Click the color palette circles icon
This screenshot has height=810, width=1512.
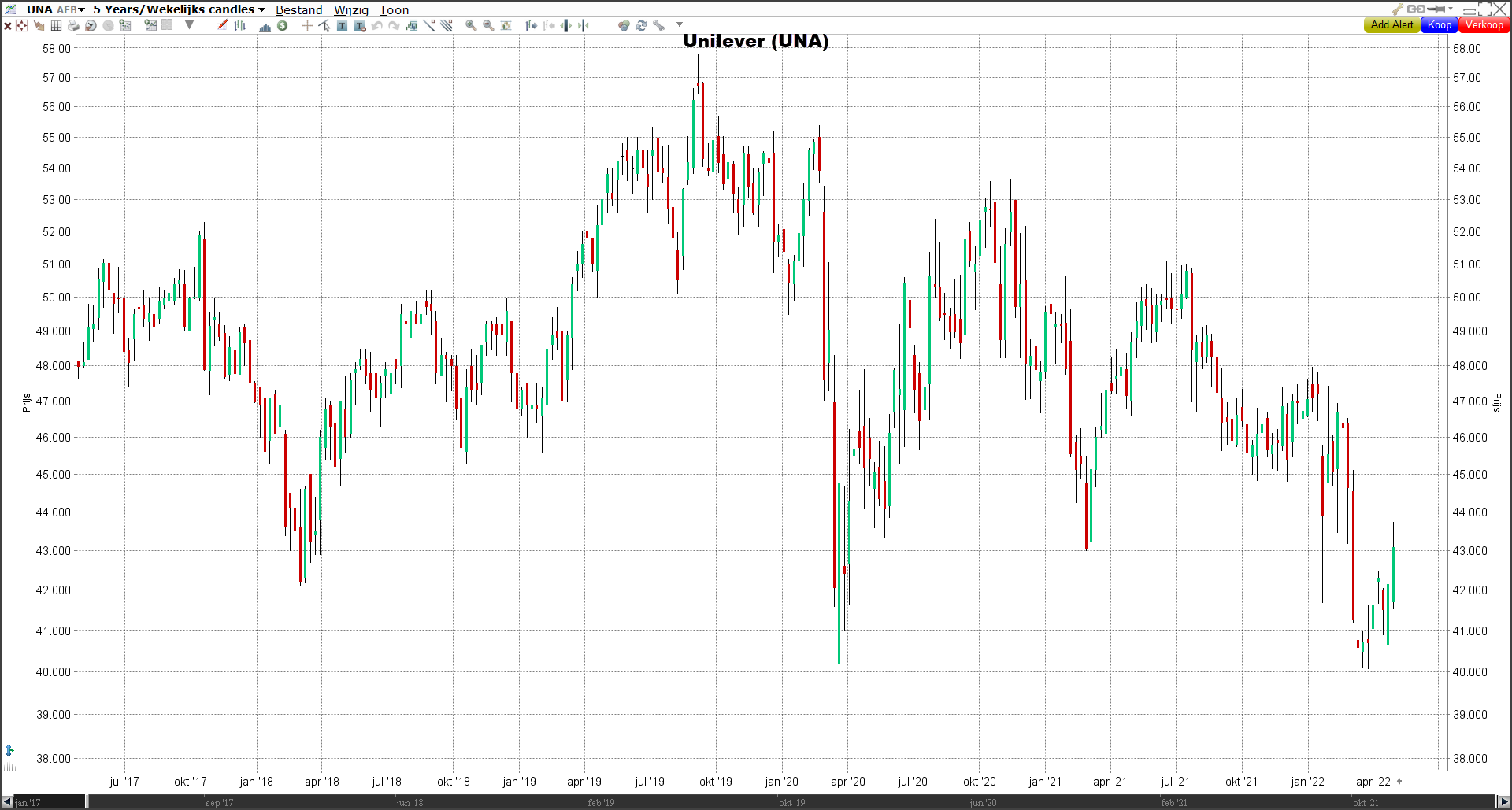pos(624,25)
